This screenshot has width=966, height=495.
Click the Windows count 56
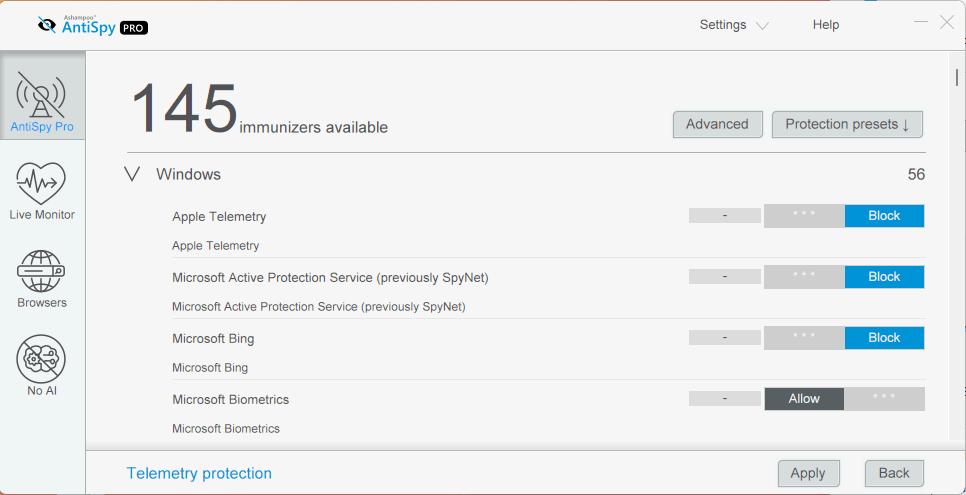[916, 174]
